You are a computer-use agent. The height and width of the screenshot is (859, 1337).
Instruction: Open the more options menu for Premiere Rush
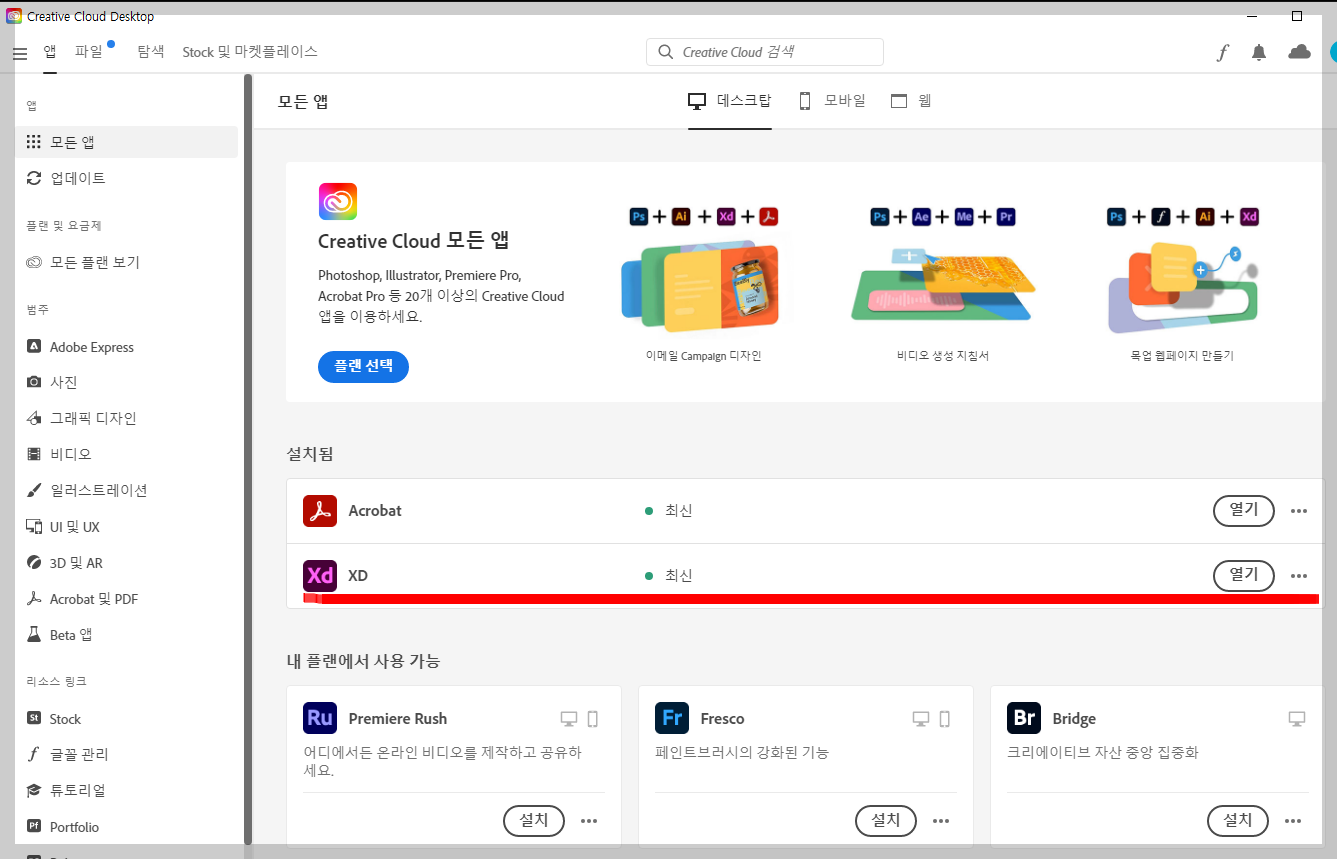pyautogui.click(x=589, y=820)
